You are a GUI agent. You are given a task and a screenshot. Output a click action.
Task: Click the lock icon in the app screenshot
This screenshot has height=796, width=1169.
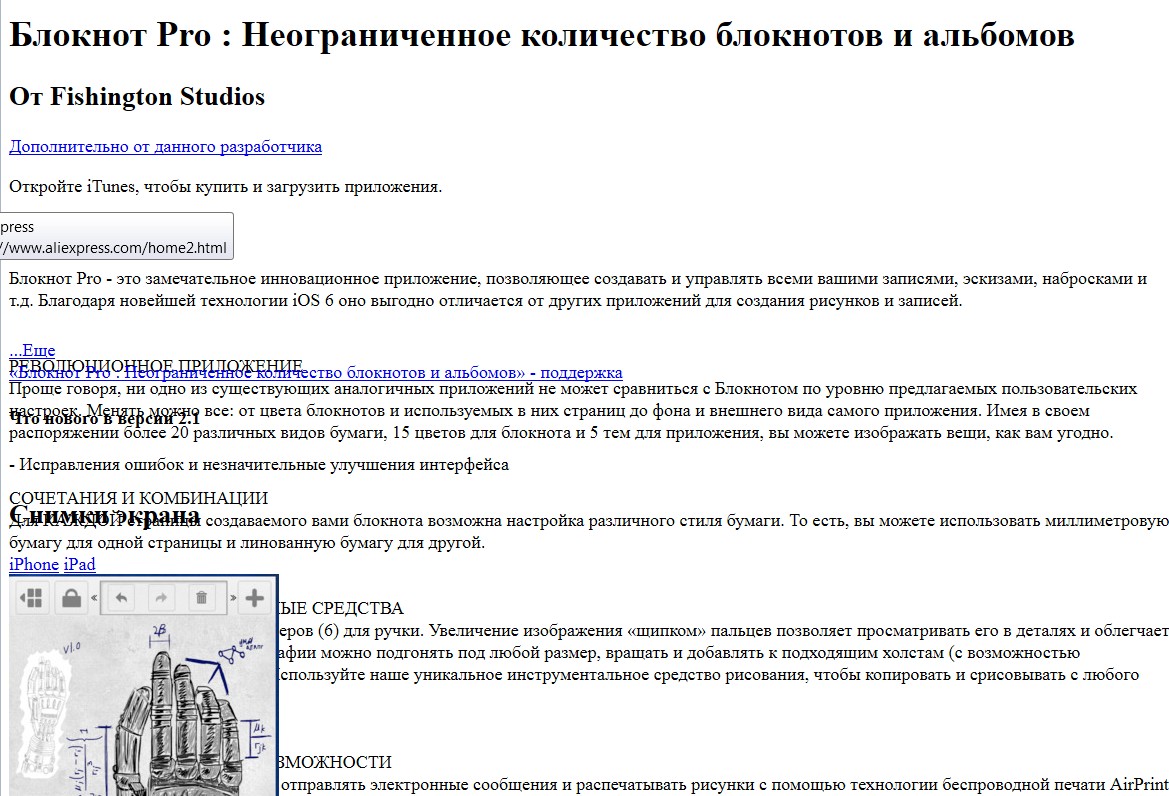pyautogui.click(x=72, y=598)
